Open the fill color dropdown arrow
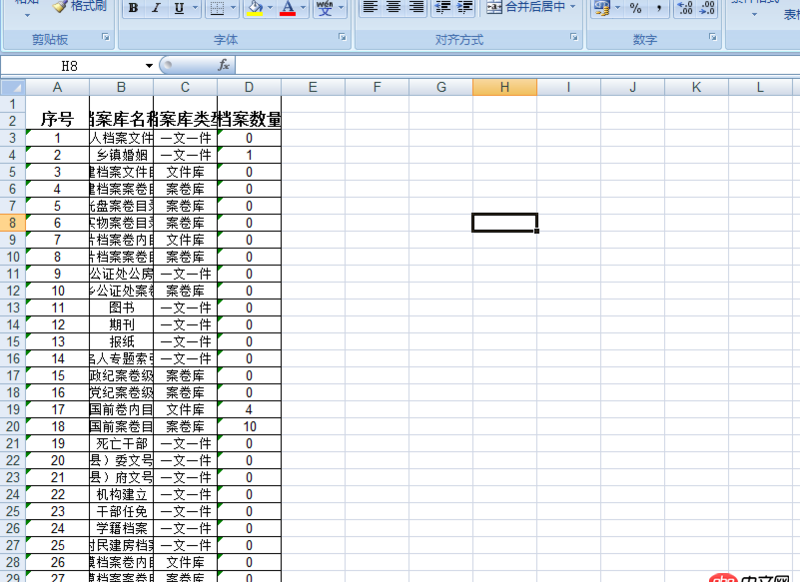Image resolution: width=800 pixels, height=582 pixels. [x=270, y=8]
